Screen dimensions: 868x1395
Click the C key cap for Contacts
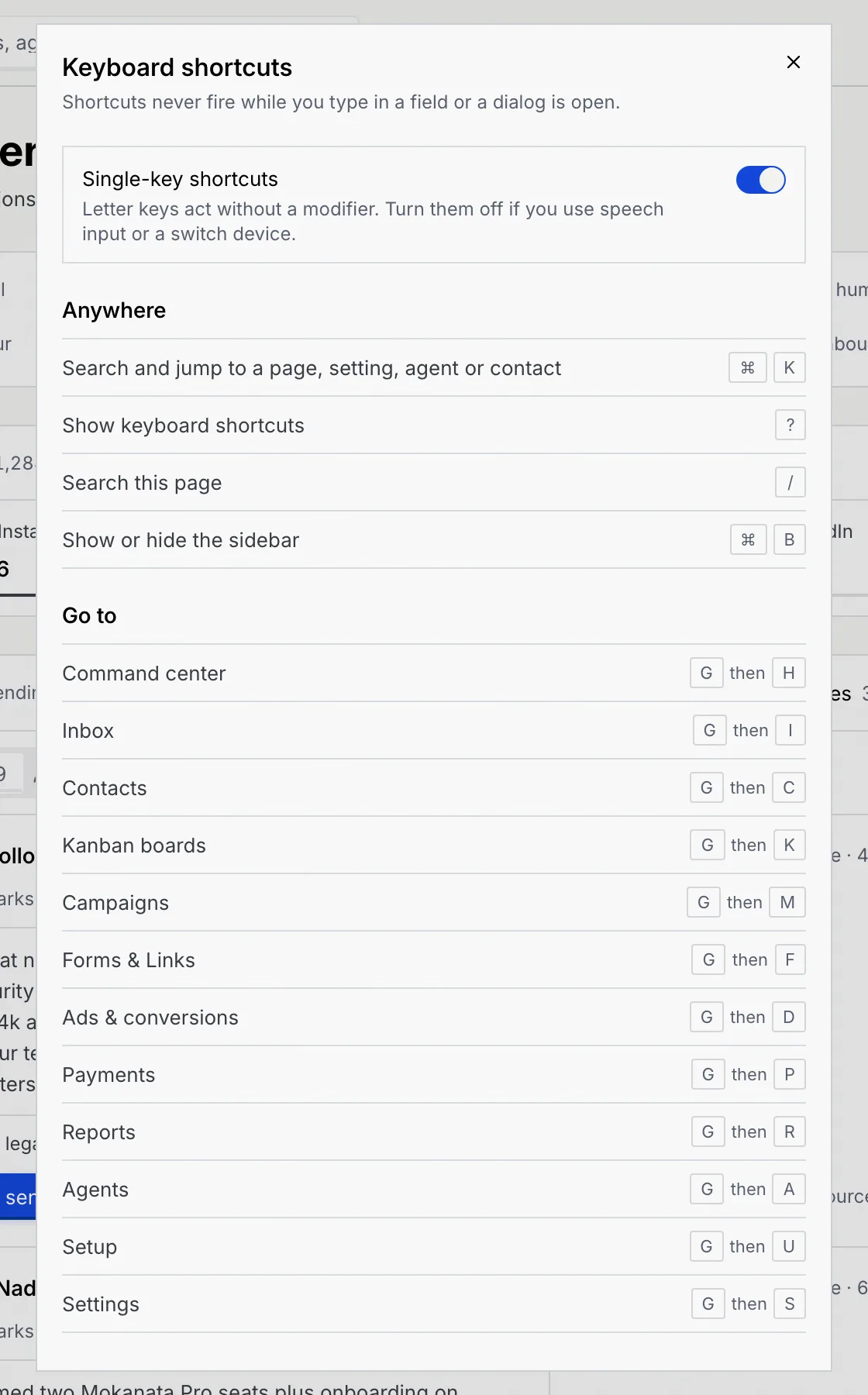point(788,787)
